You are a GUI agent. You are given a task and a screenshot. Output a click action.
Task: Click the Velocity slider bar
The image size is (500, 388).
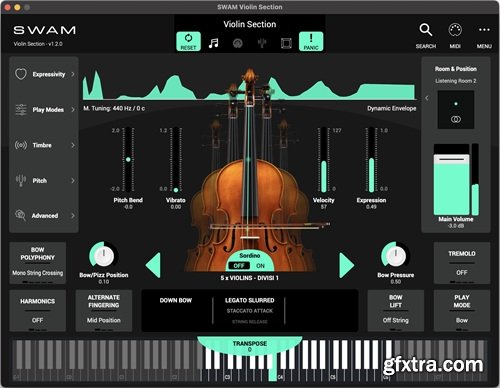(323, 159)
